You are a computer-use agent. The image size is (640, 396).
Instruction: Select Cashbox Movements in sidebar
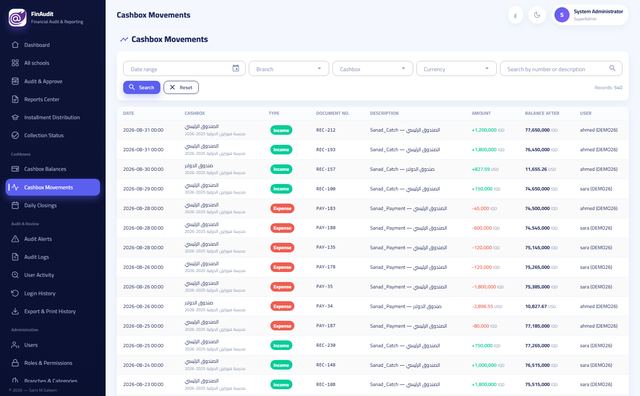click(53, 187)
